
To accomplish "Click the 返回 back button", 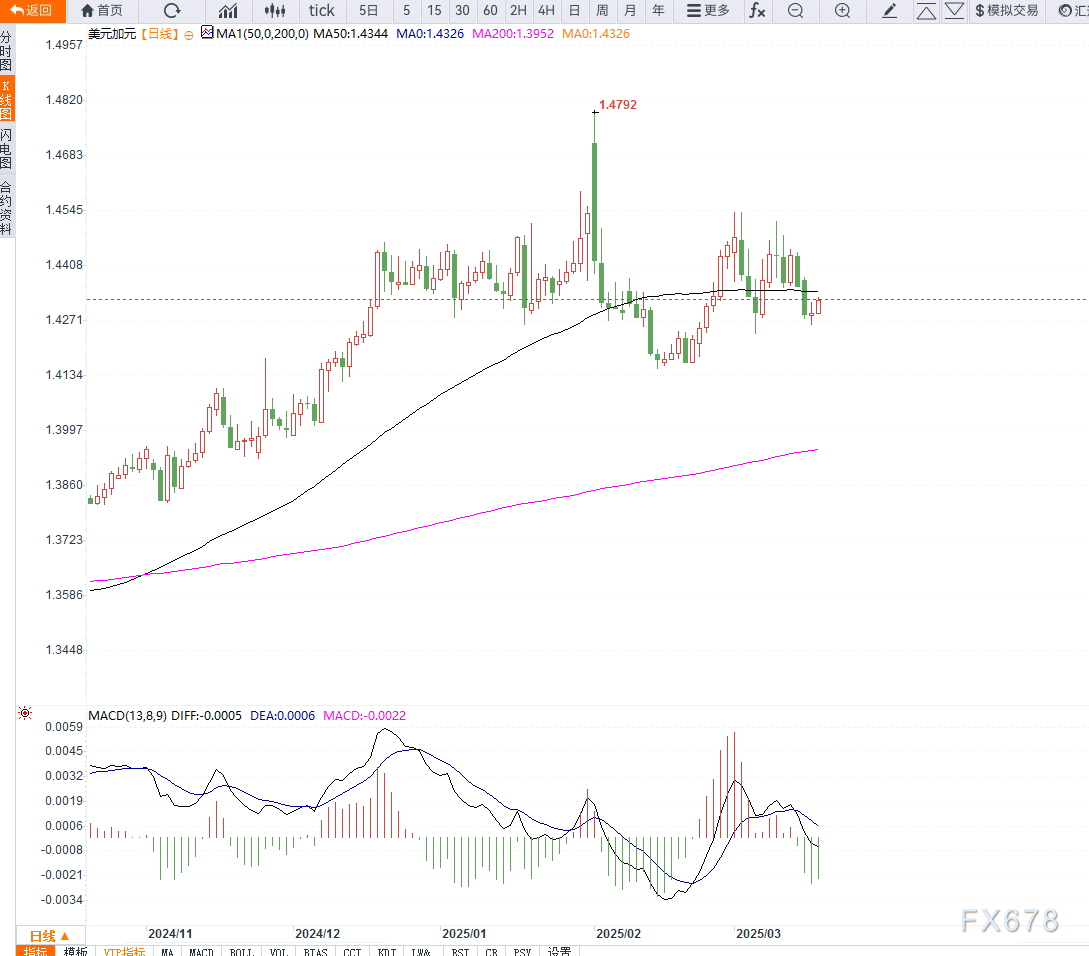I will pos(32,10).
